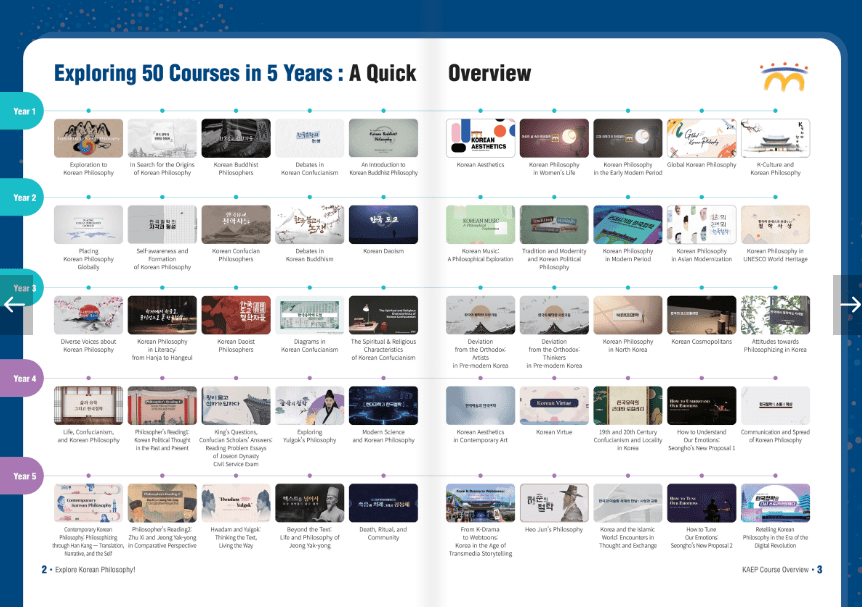Open How to Tune Our Emotions thumbnail

pos(701,503)
